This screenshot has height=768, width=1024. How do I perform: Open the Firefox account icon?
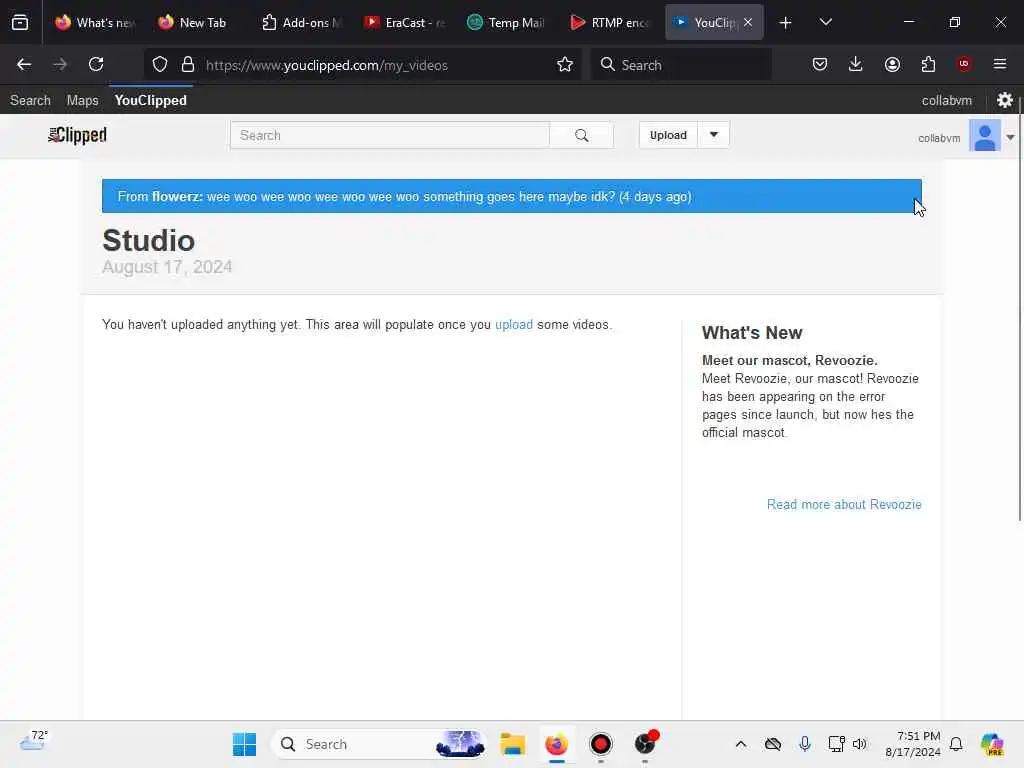[x=892, y=65]
